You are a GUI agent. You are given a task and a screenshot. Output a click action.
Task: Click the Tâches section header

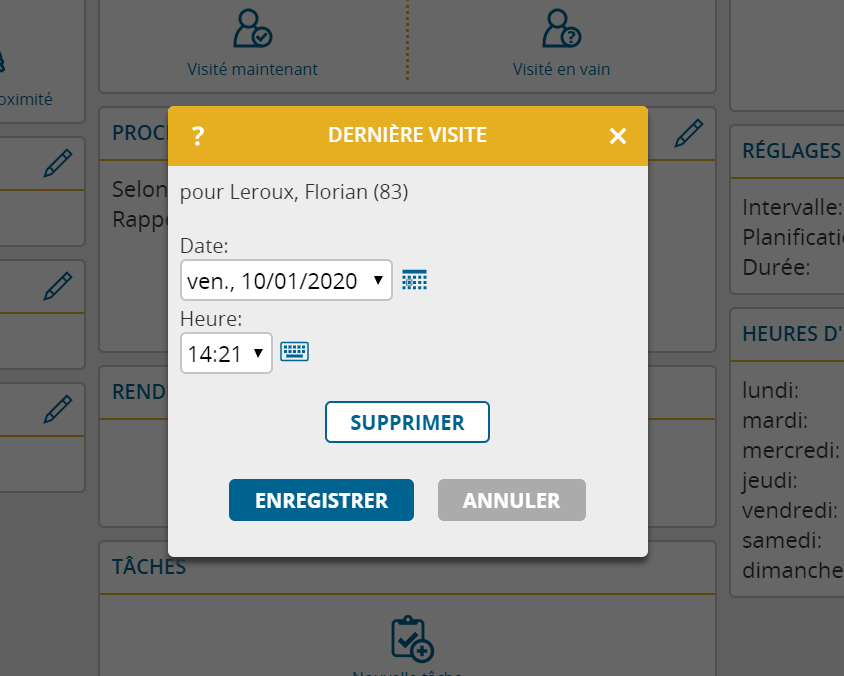point(149,567)
